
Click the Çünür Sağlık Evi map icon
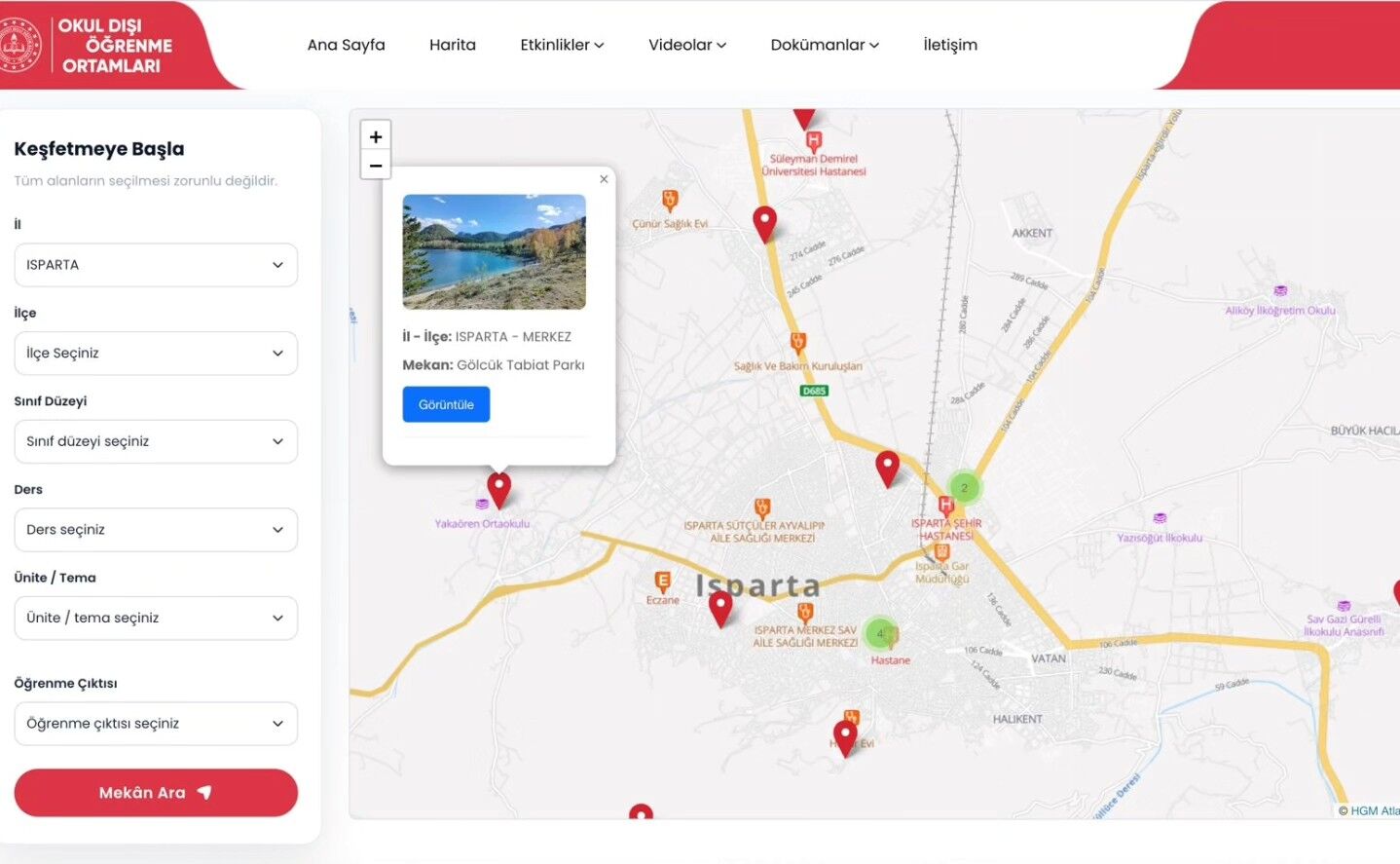click(670, 201)
